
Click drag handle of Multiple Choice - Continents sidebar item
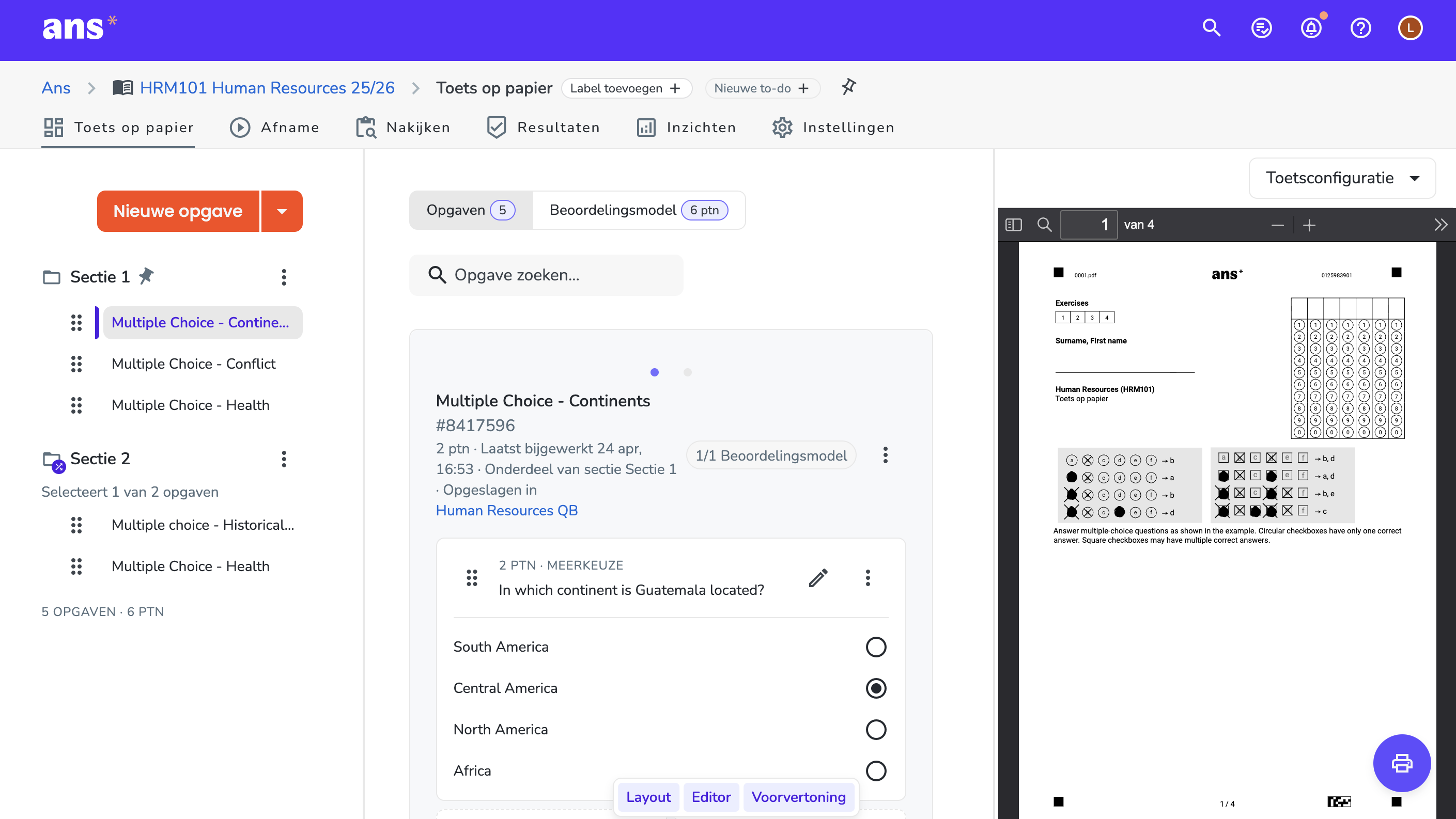76,323
